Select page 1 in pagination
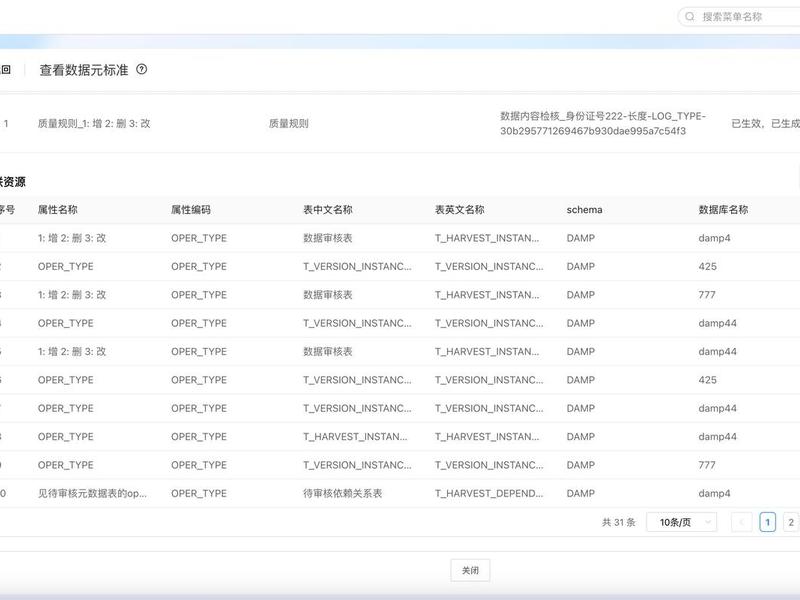The height and width of the screenshot is (600, 800). coord(767,522)
